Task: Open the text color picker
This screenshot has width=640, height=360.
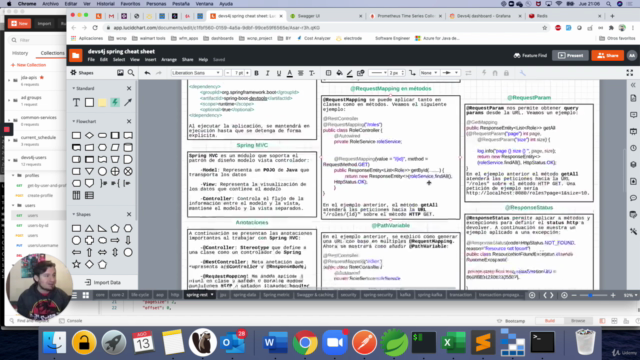Action: click(289, 73)
